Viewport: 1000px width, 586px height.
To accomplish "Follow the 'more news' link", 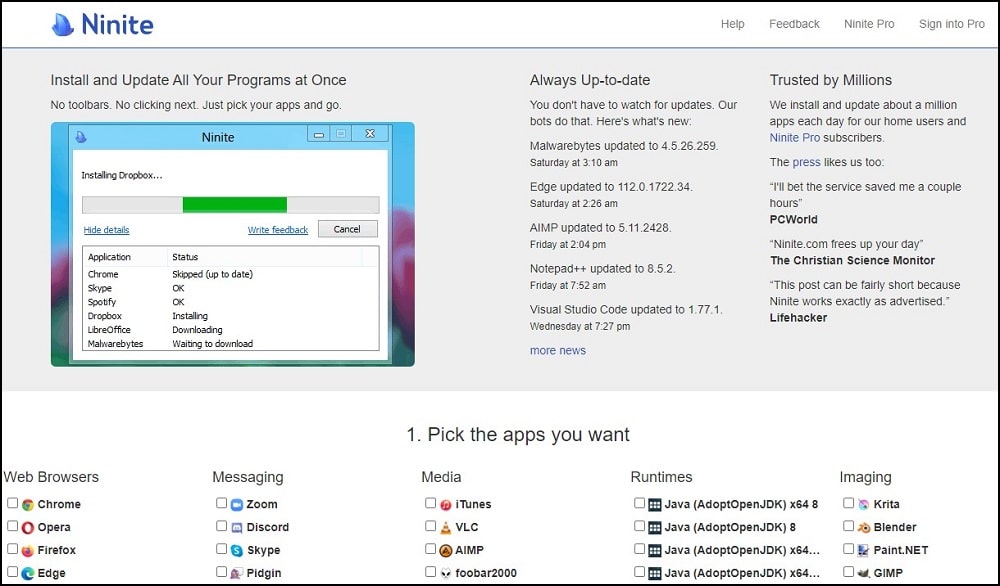I will pos(557,351).
